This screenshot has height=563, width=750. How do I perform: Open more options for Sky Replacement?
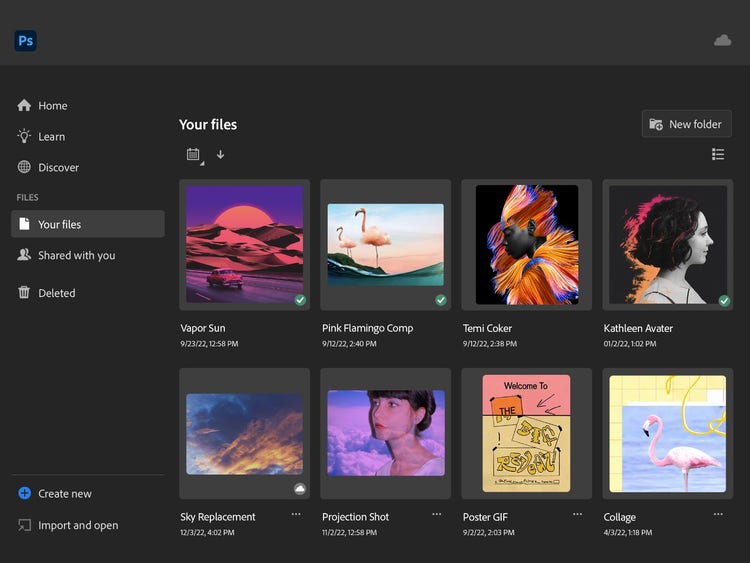click(x=296, y=514)
